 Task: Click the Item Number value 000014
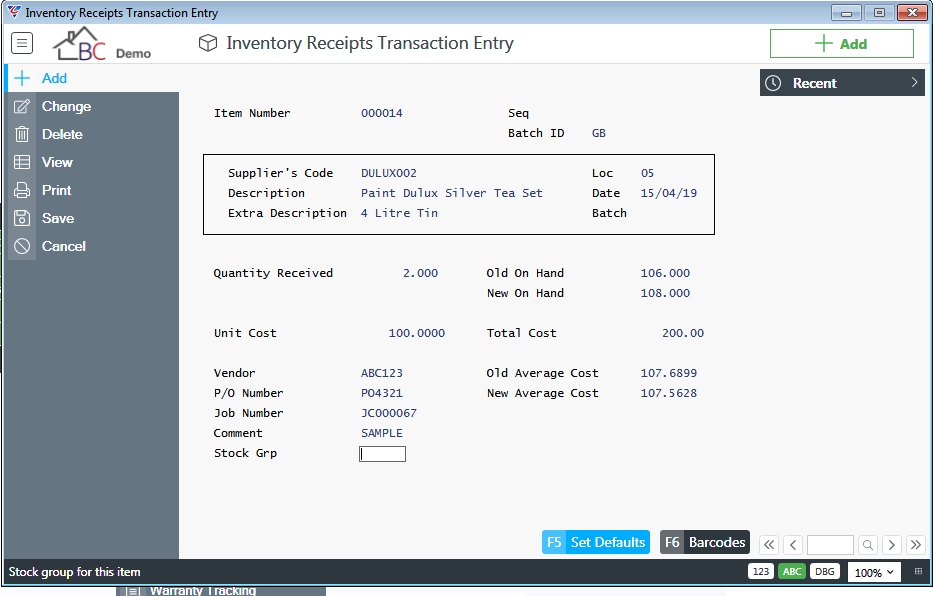(382, 113)
